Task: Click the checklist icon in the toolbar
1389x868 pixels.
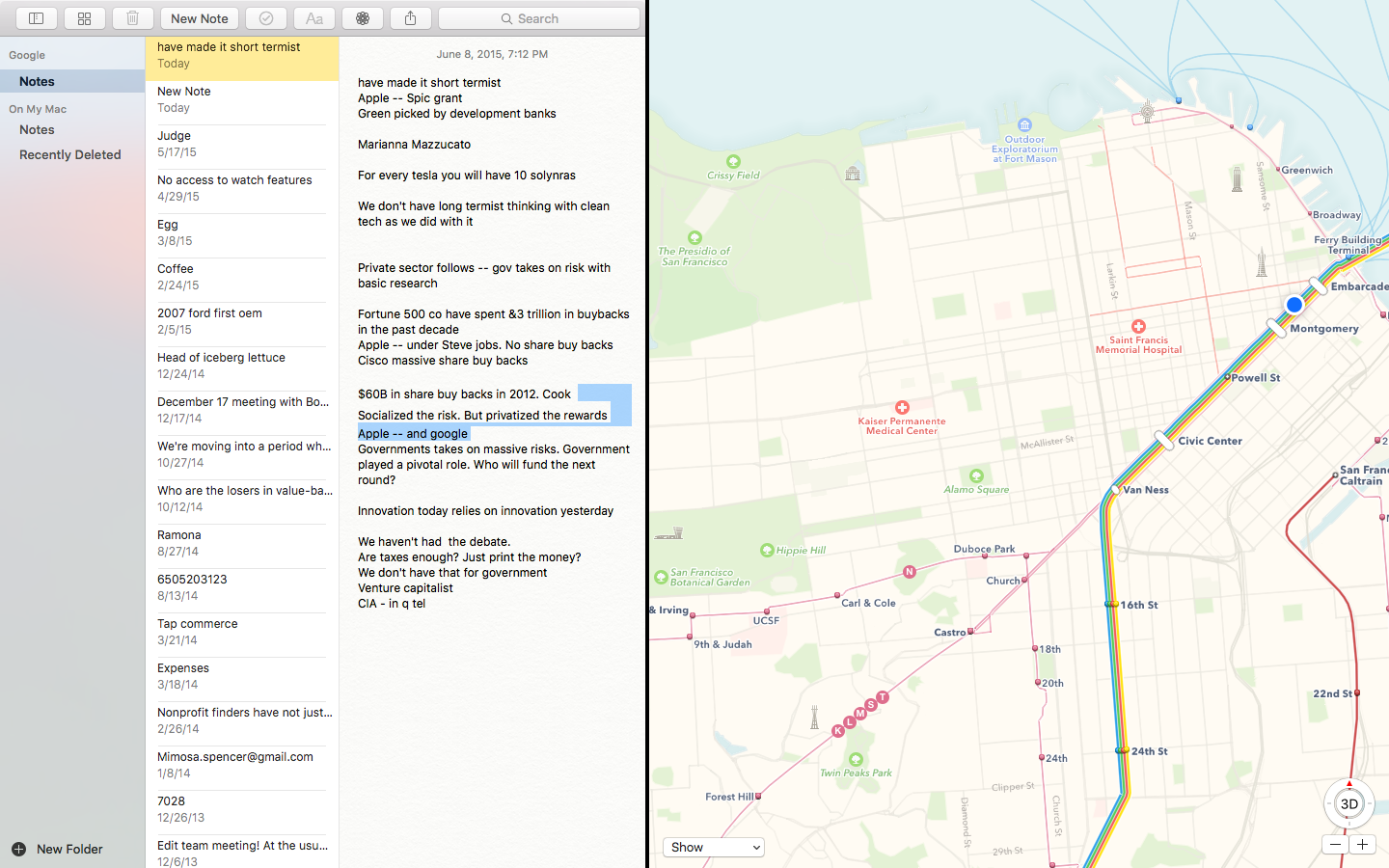Action: (x=266, y=18)
